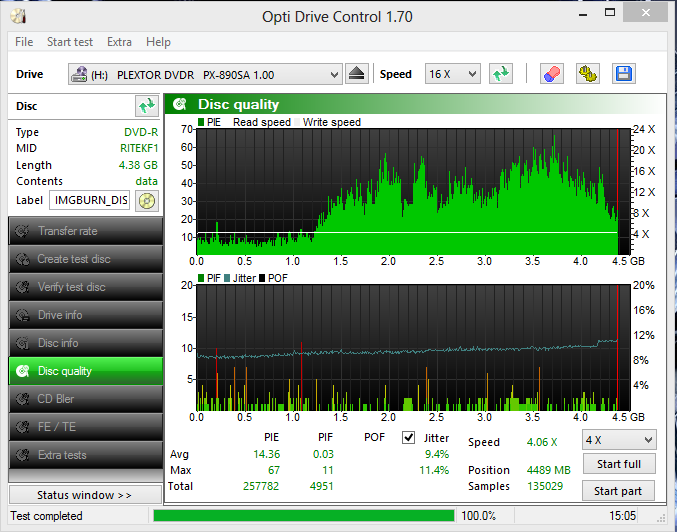Open Drive info page
Viewport: 677px width, 532px height.
coord(85,315)
